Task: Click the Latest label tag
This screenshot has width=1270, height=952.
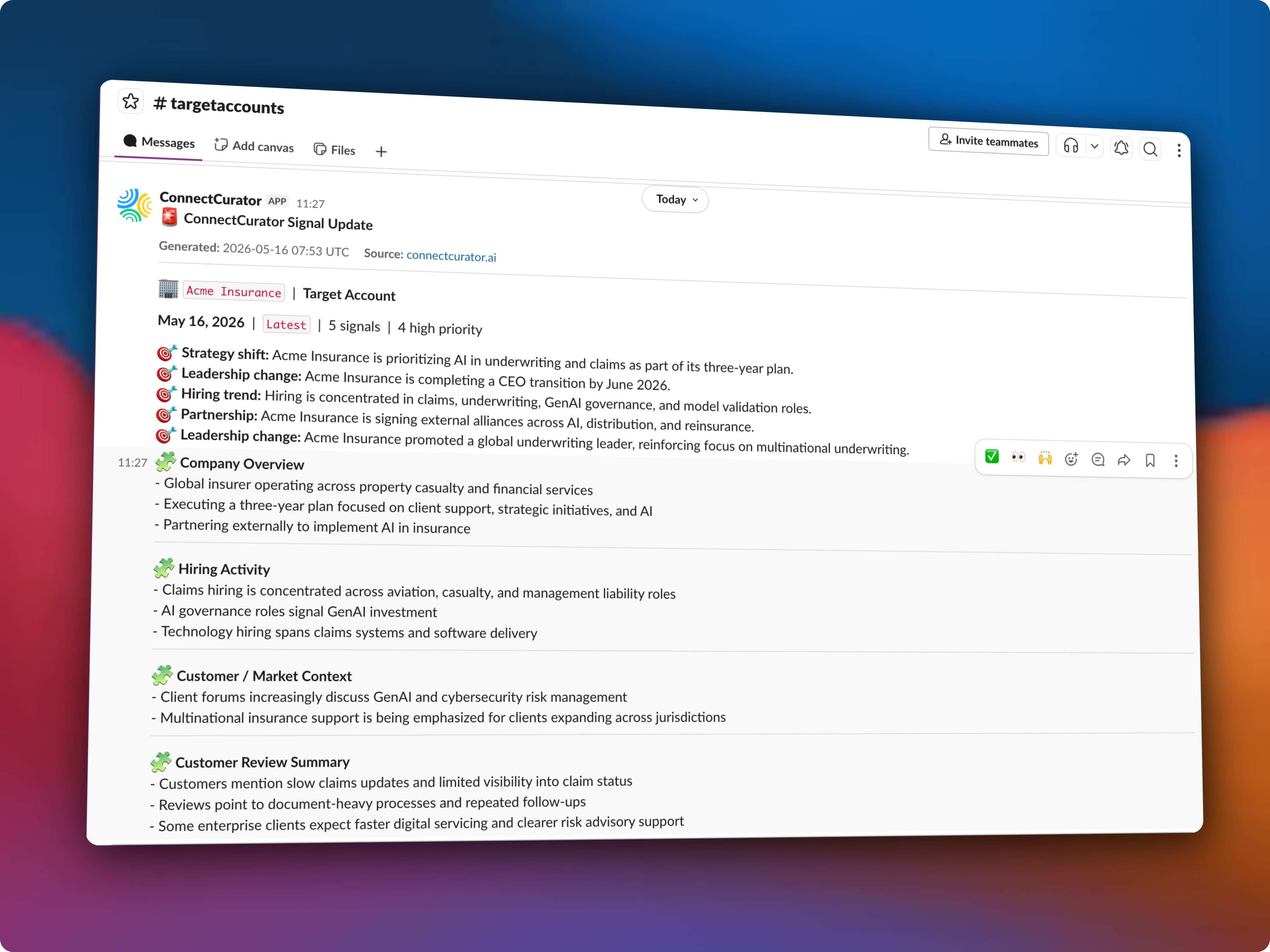Action: click(x=286, y=325)
